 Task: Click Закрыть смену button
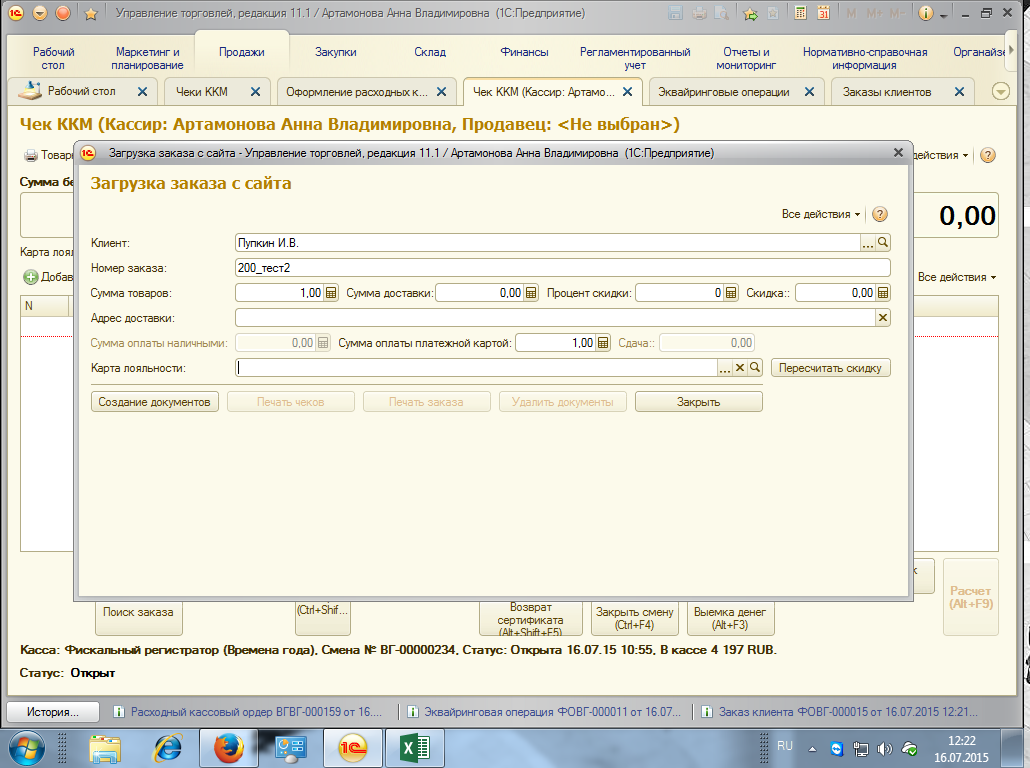[x=635, y=618]
